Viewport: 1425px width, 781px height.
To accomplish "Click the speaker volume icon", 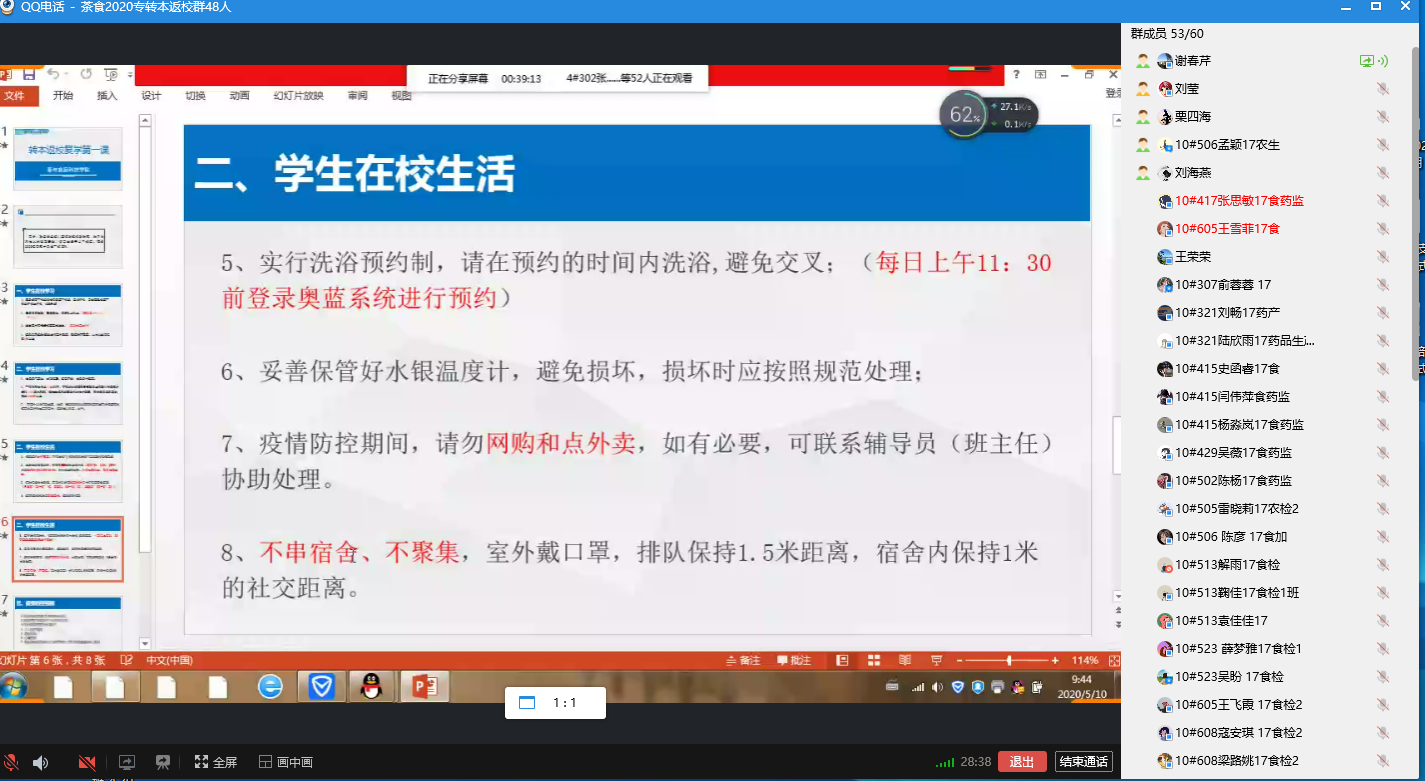I will point(40,762).
